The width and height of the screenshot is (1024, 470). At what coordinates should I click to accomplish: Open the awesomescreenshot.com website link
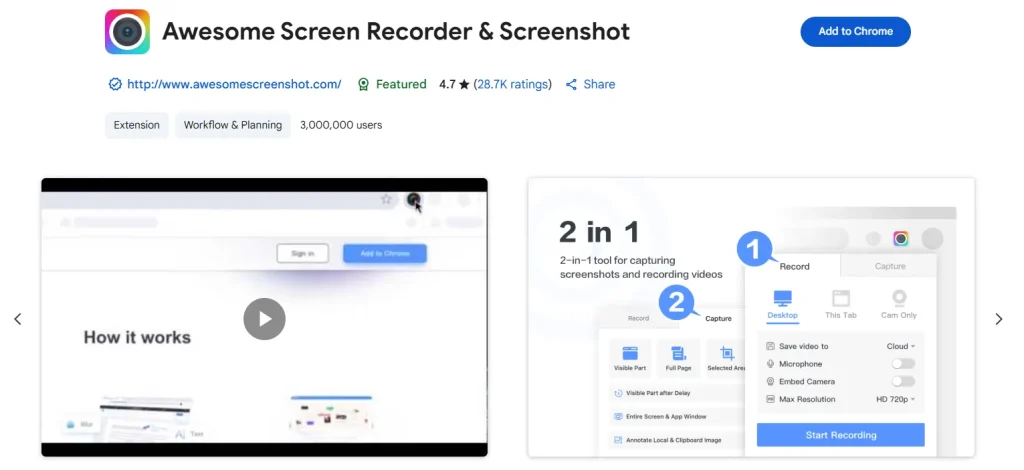point(234,84)
